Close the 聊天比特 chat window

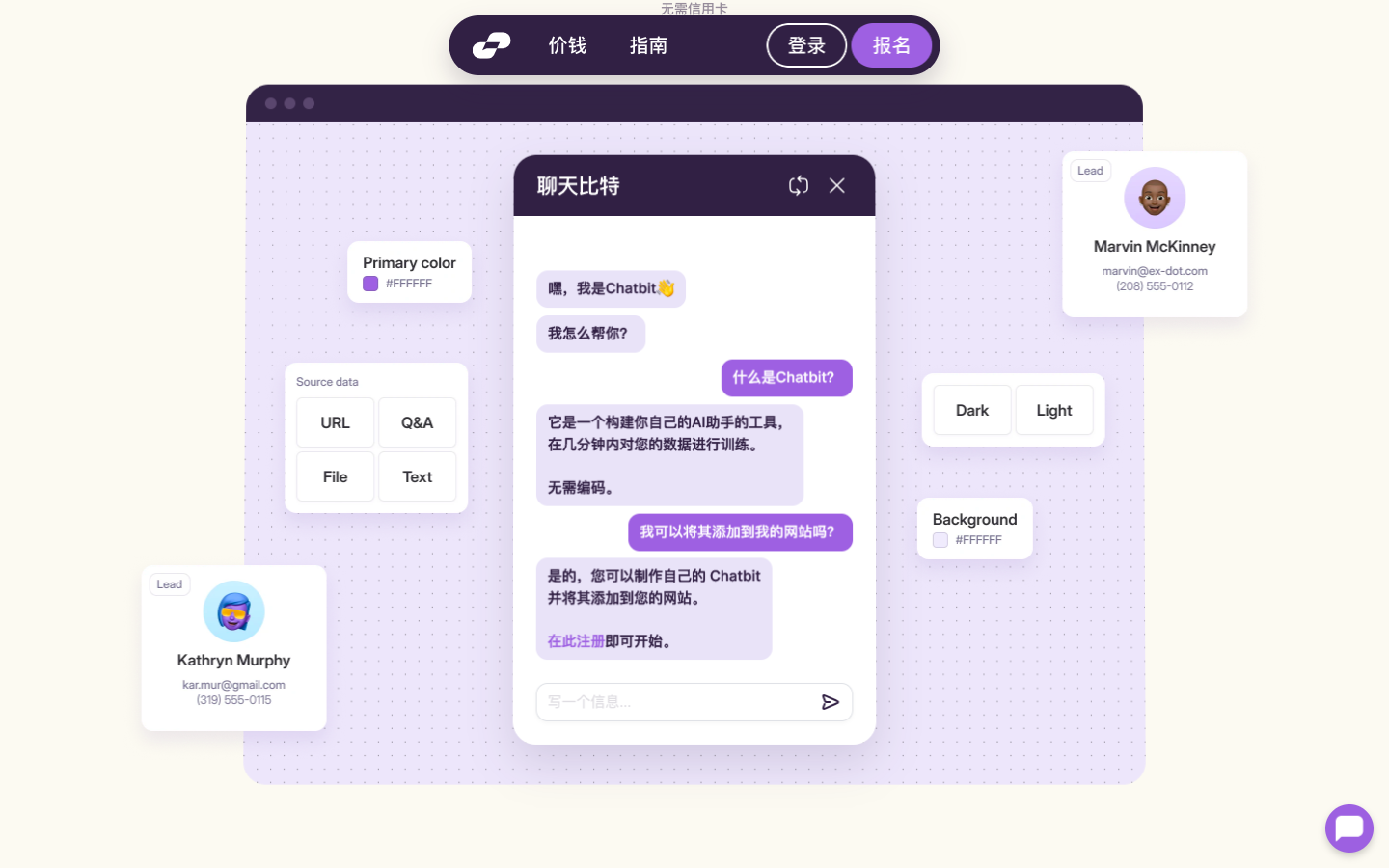point(836,185)
